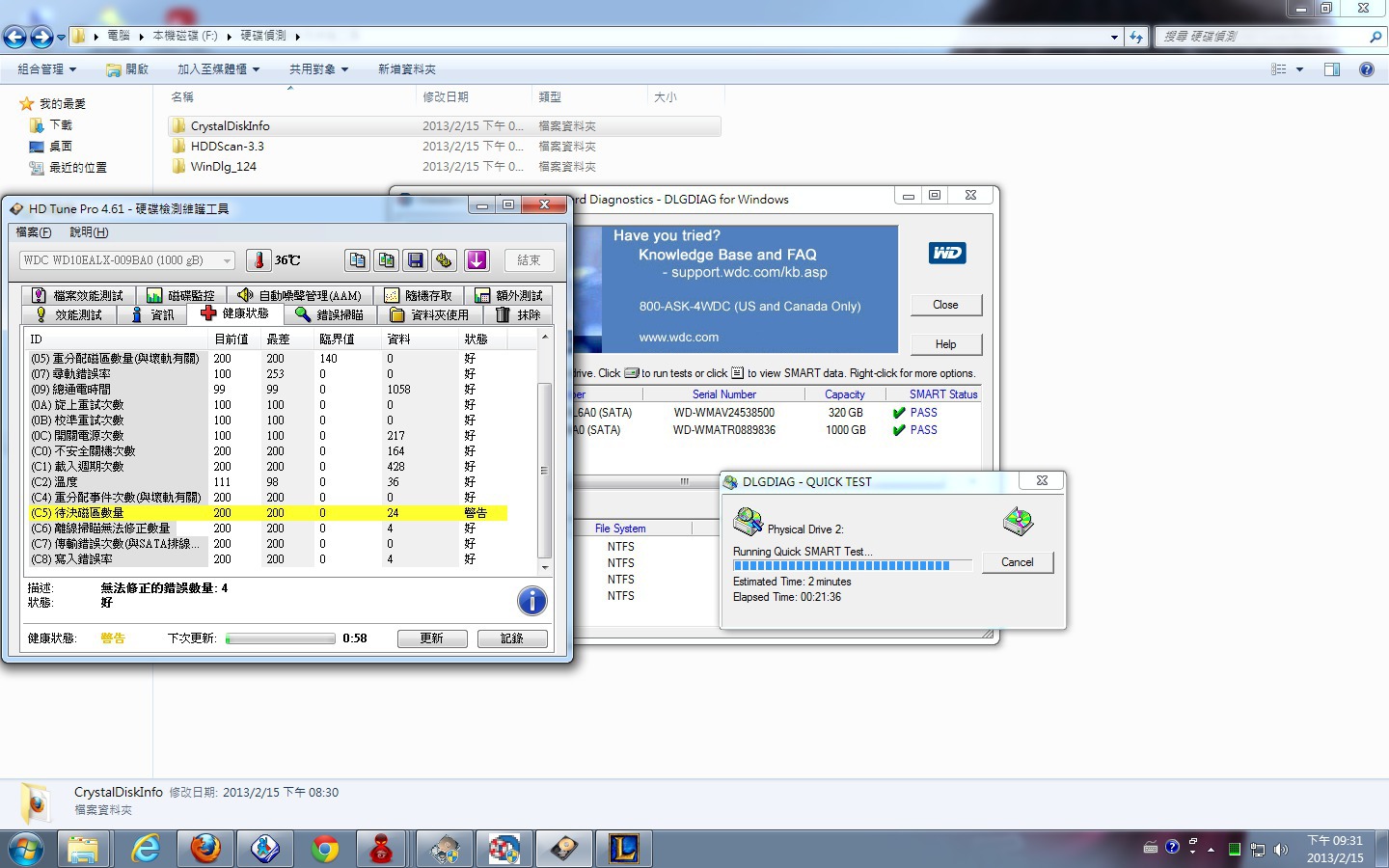
Task: Click the run tests icon in DLGDIAG hint
Action: coord(632,373)
